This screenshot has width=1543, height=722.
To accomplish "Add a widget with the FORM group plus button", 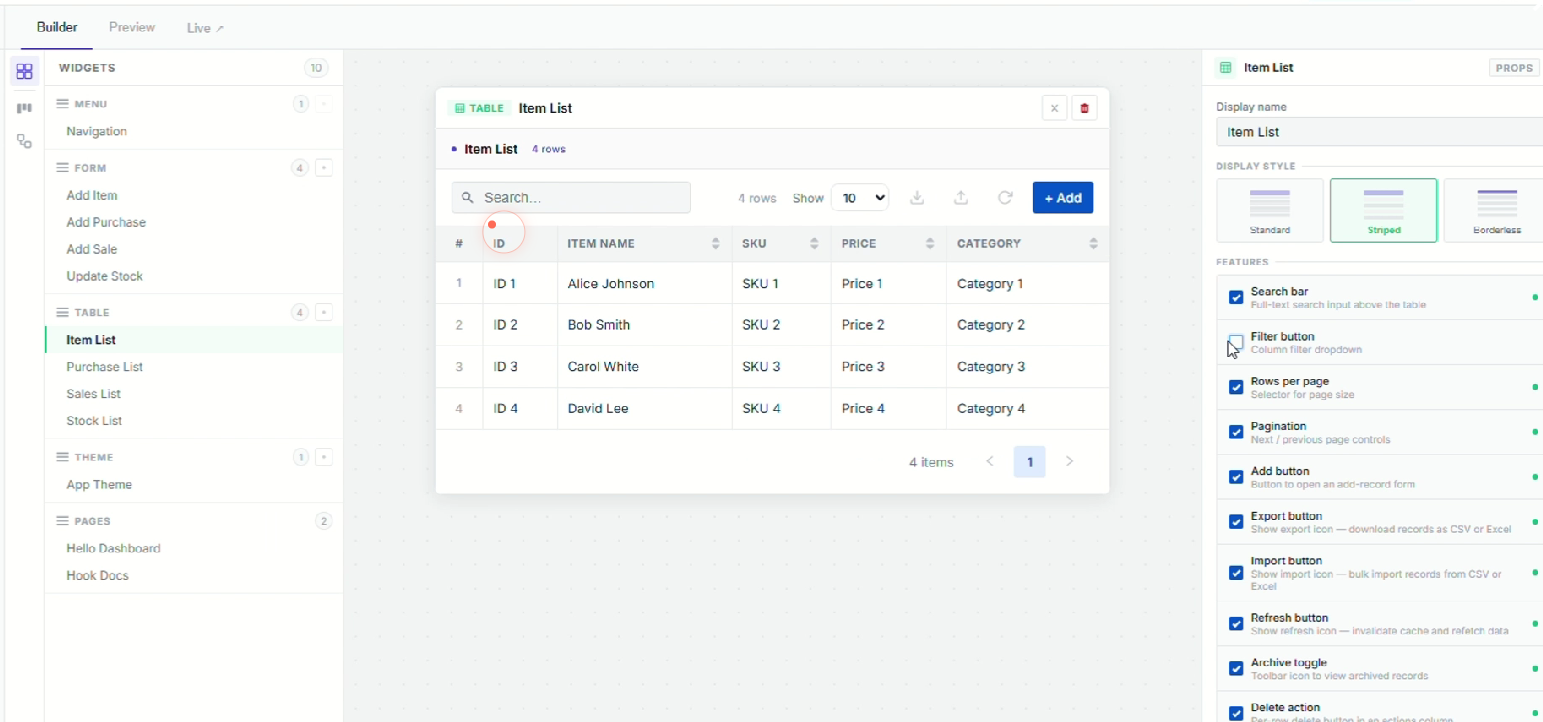I will pos(323,168).
